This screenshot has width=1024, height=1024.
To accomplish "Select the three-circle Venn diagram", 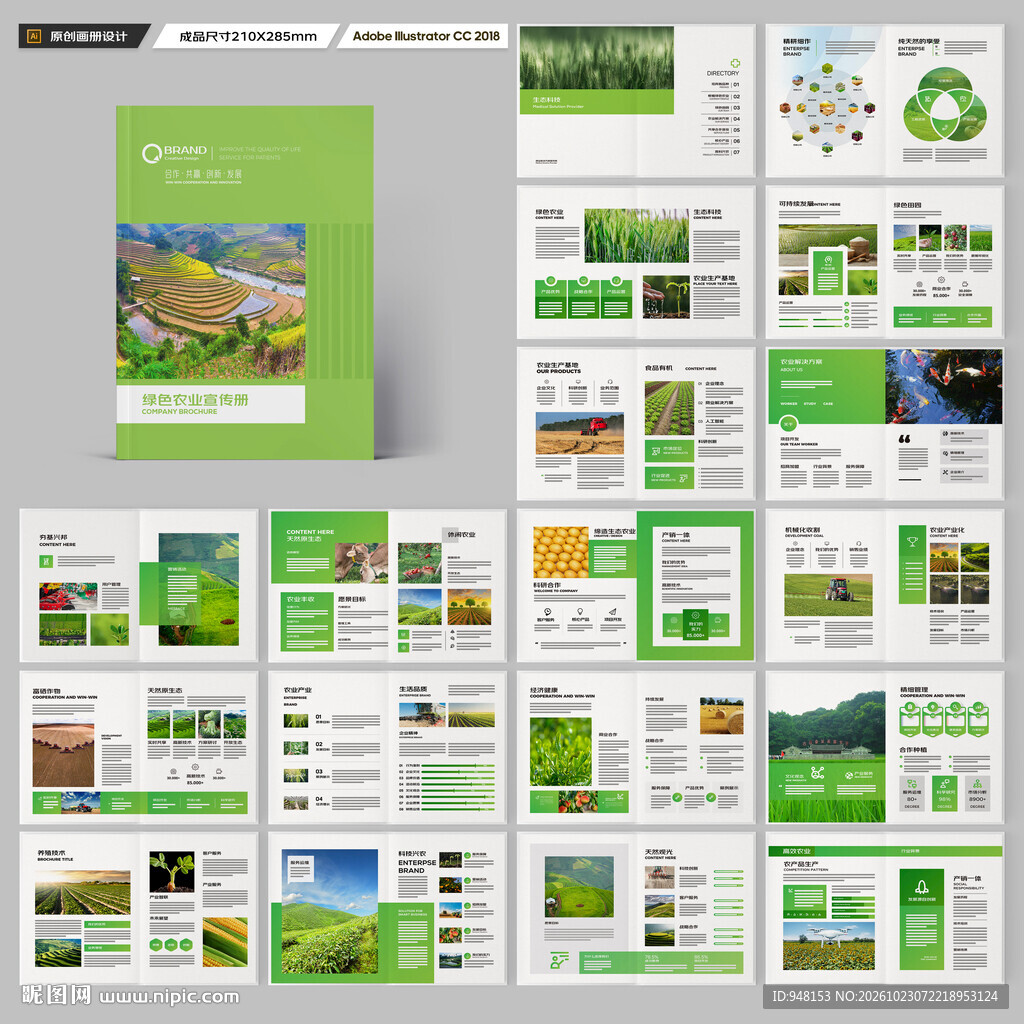I will pos(944,104).
